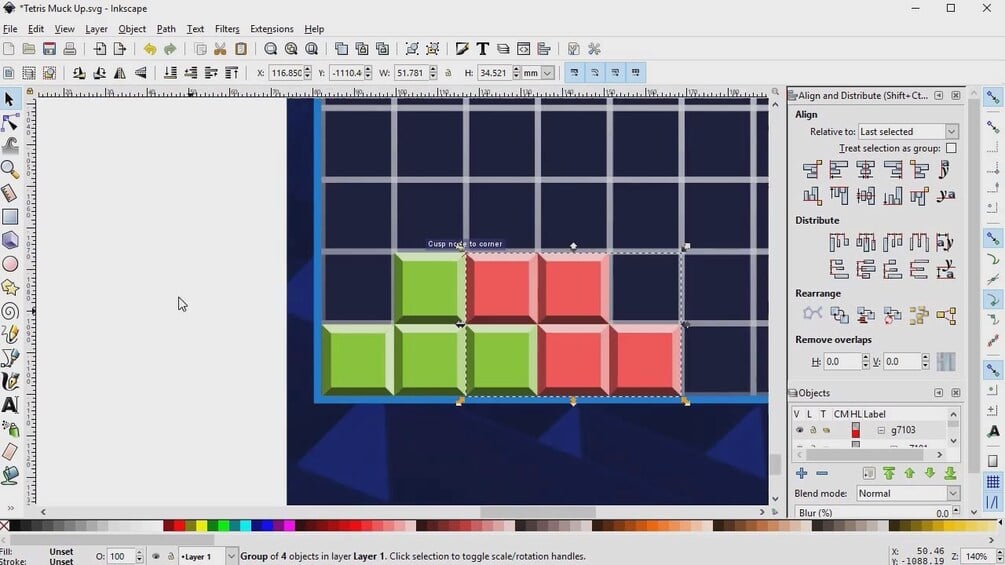The width and height of the screenshot is (1005, 565).
Task: Pick the yellow palette swatch
Action: (x=201, y=526)
